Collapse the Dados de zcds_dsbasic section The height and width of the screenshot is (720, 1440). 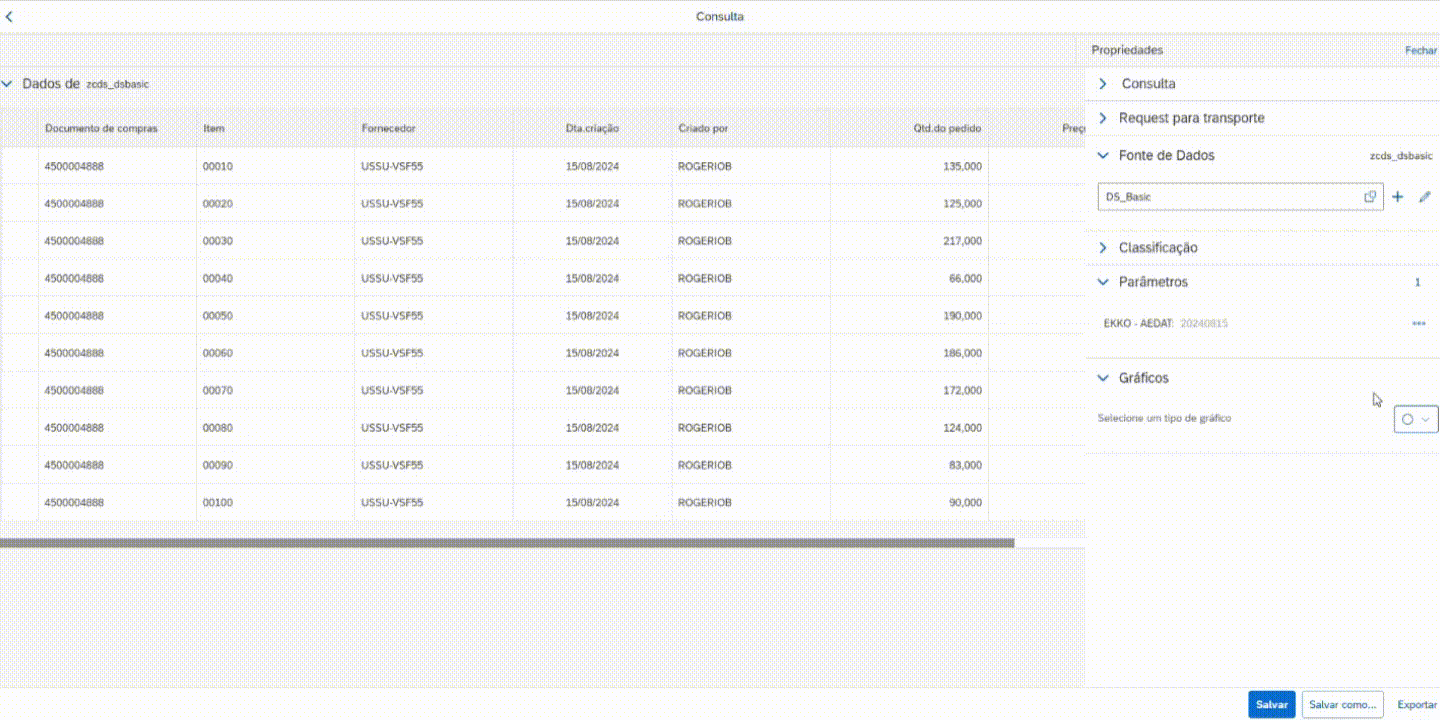pos(8,84)
